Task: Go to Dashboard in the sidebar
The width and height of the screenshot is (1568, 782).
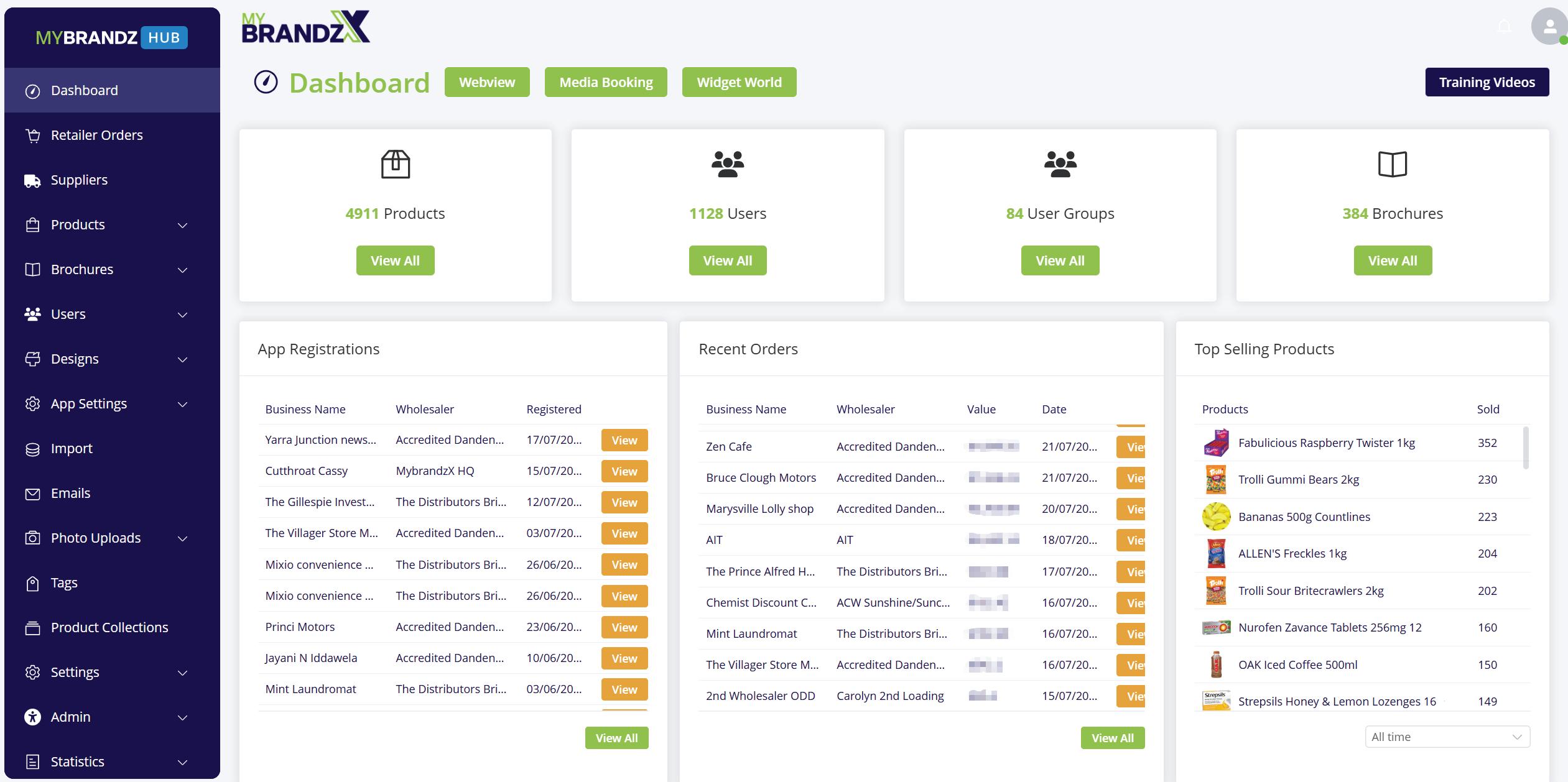Action: click(x=84, y=90)
